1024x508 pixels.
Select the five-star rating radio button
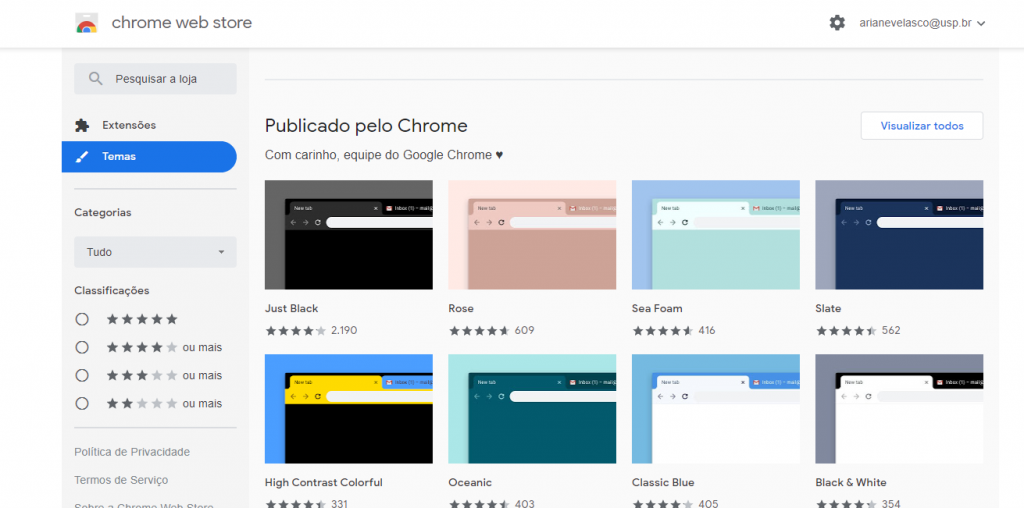[x=82, y=319]
